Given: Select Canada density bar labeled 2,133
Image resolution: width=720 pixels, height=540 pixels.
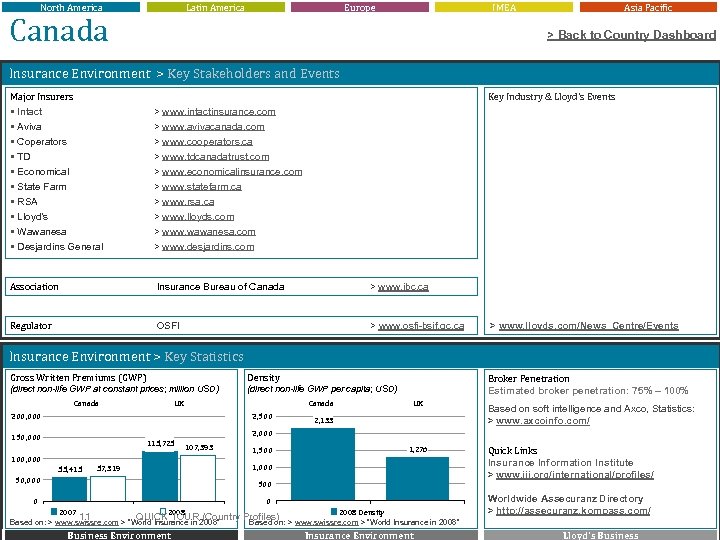Looking at the screenshot, I should point(323,464).
